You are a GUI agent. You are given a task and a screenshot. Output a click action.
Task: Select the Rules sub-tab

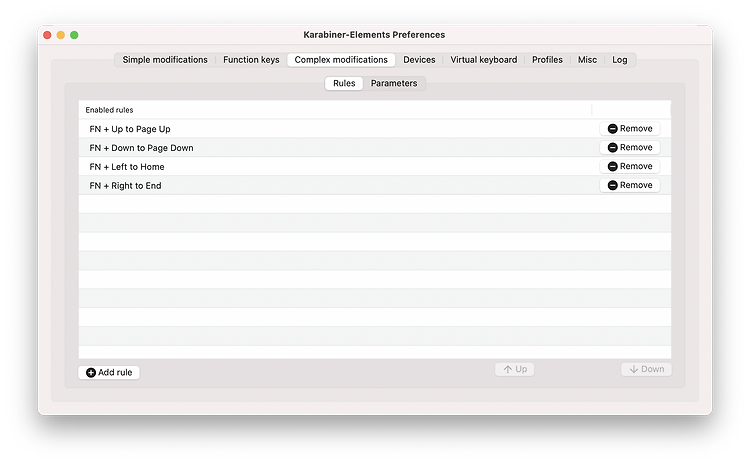tap(344, 83)
